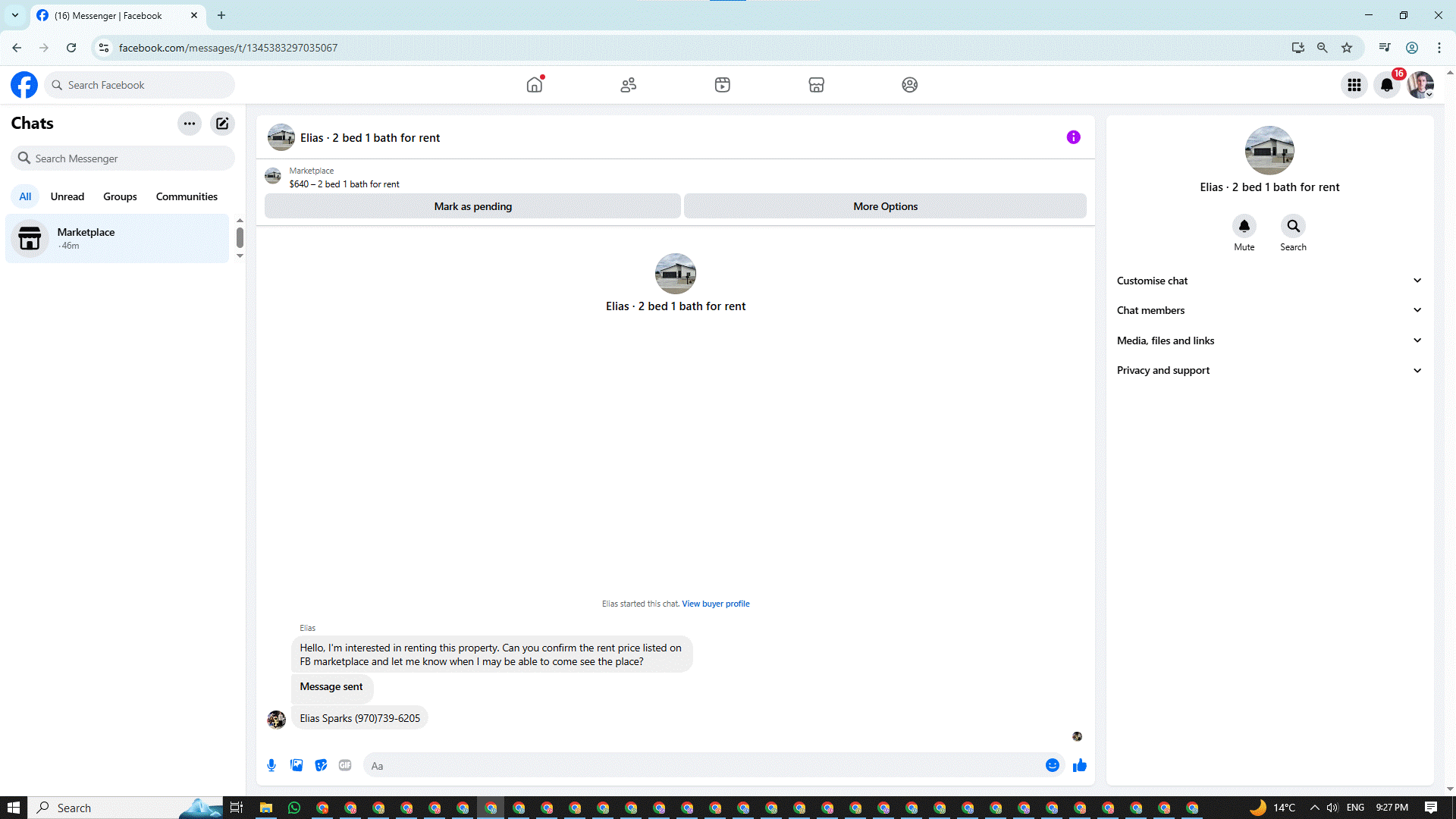Reload the page in the browser
This screenshot has height=819, width=1456.
pos(71,48)
